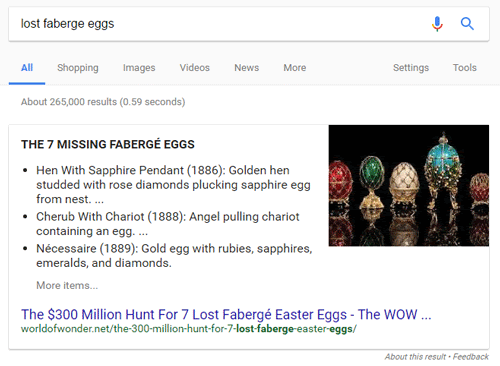500x366 pixels.
Task: Switch to the Shopping tab
Action: point(78,68)
